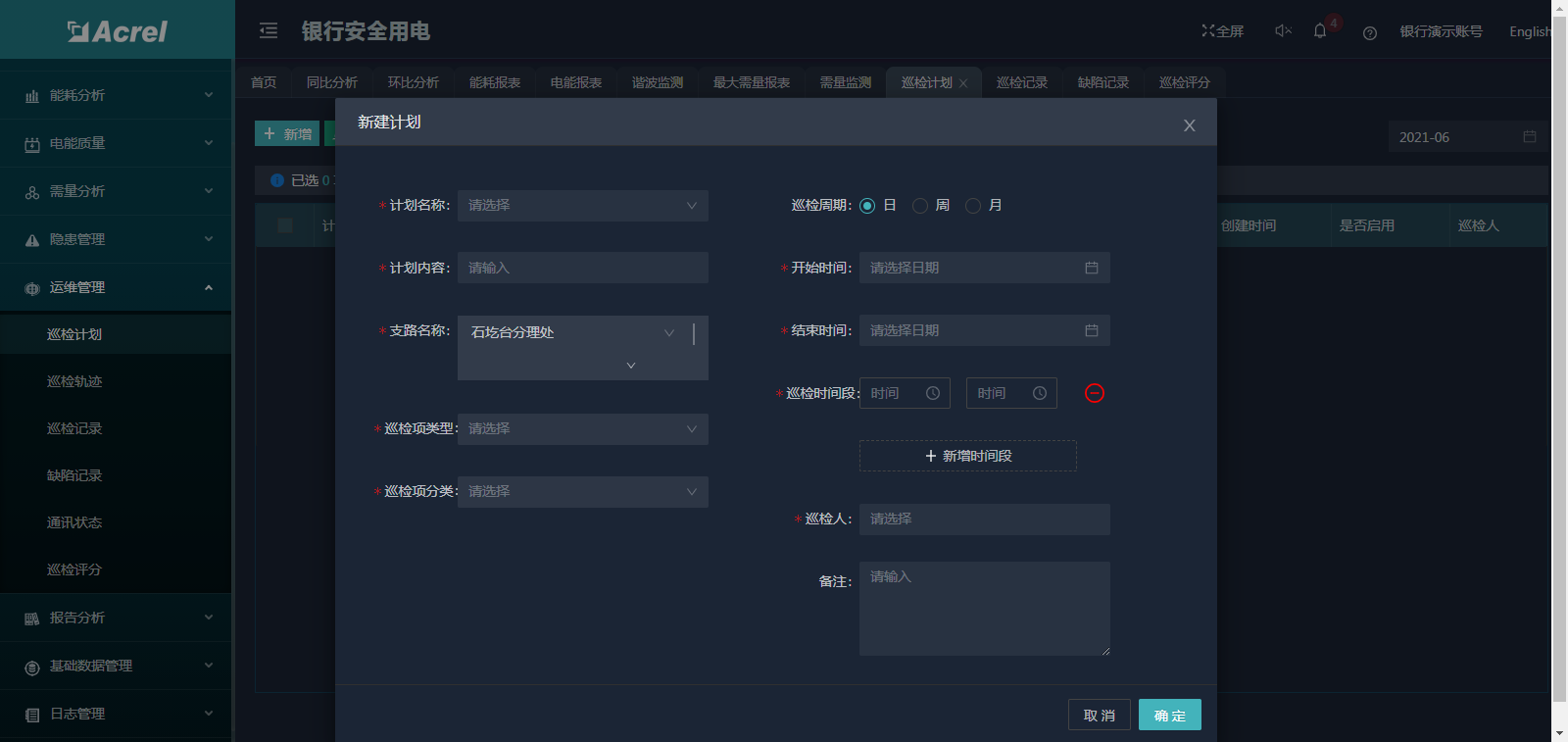This screenshot has height=742, width=1568.
Task: Click the info icon next to 已选
Action: pos(277,180)
